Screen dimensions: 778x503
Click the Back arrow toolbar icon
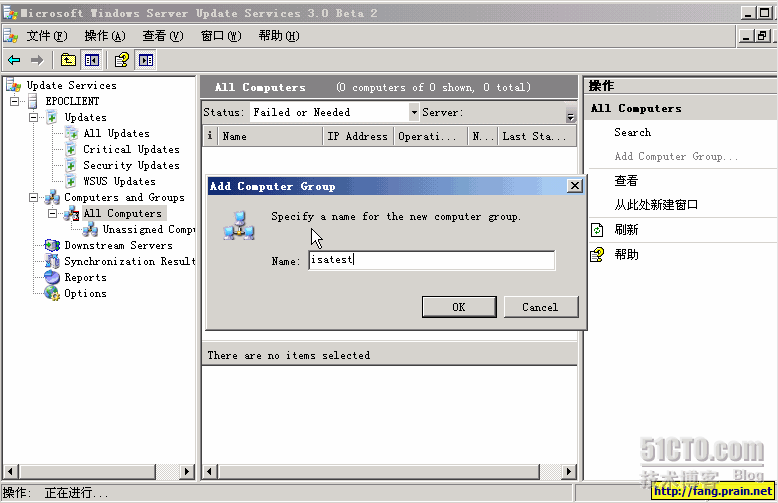coord(14,61)
